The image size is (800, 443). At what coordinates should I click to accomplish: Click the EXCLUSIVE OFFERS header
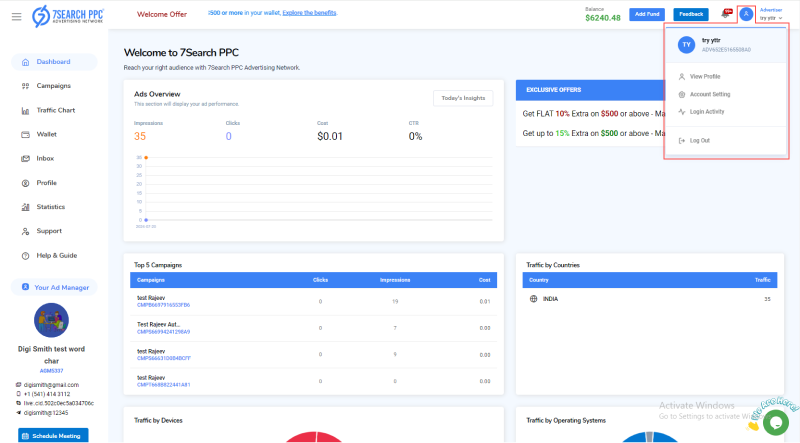coord(554,90)
